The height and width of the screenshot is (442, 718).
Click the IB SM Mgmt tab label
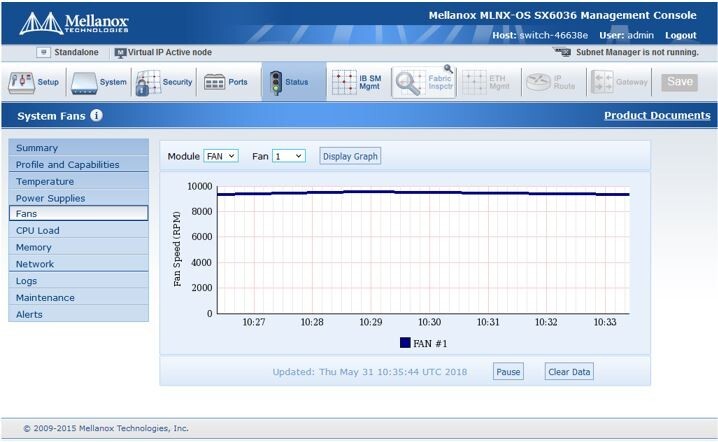pyautogui.click(x=370, y=82)
